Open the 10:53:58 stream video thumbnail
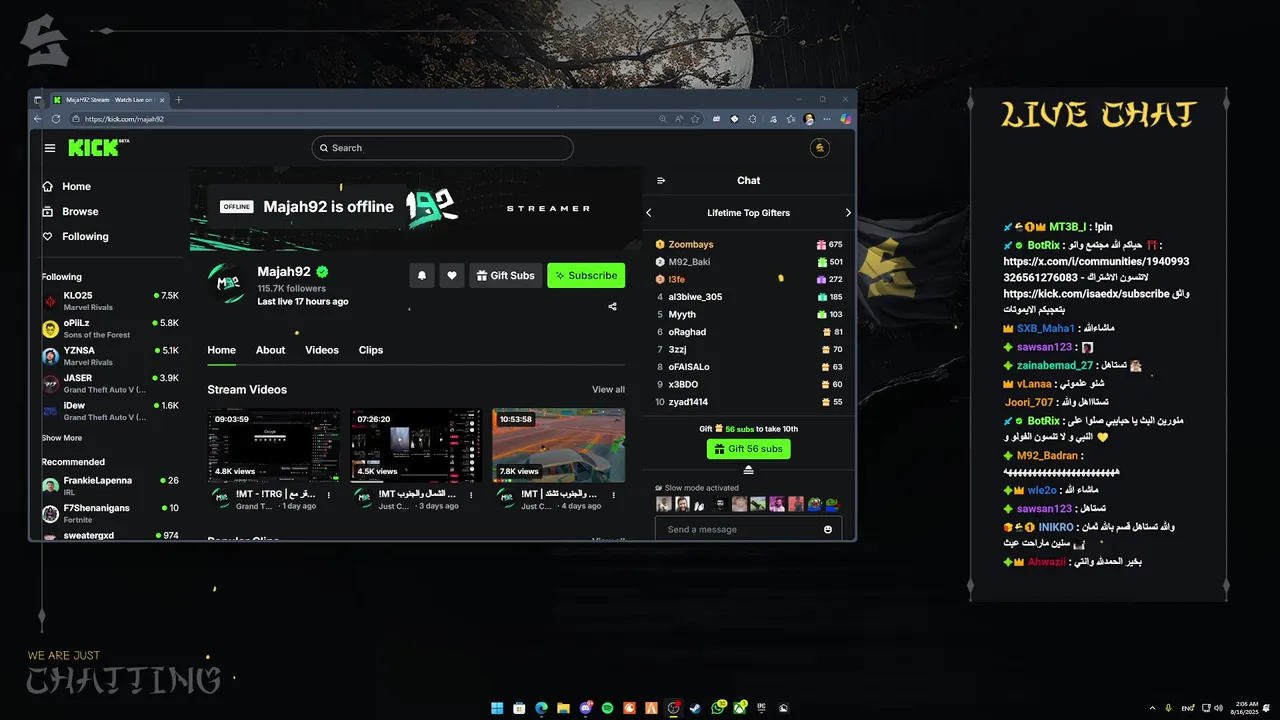Screen dimensions: 1280x720 point(558,445)
